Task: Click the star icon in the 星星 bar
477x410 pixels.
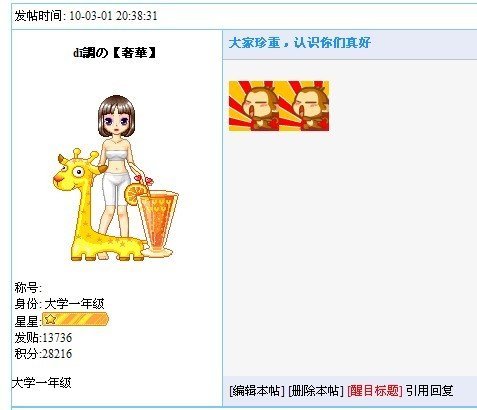Action: [50, 319]
